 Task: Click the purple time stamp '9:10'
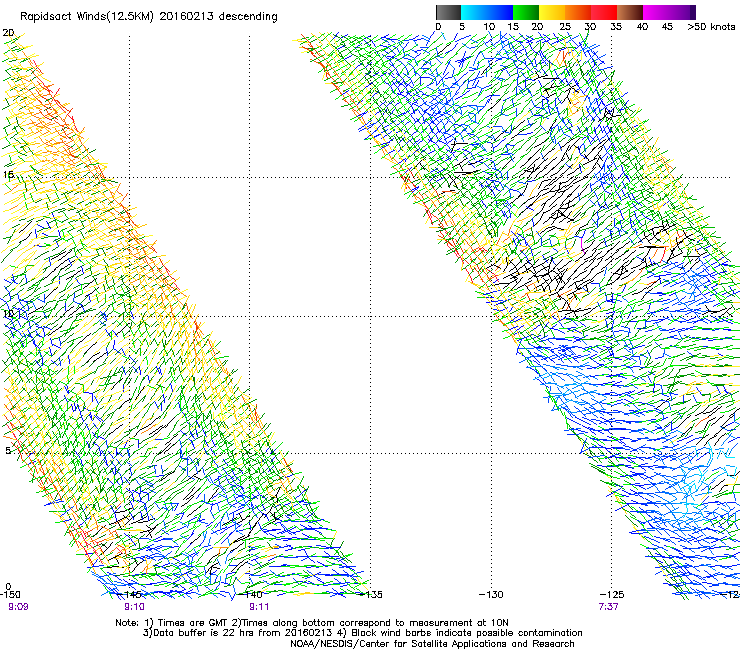pyautogui.click(x=135, y=607)
